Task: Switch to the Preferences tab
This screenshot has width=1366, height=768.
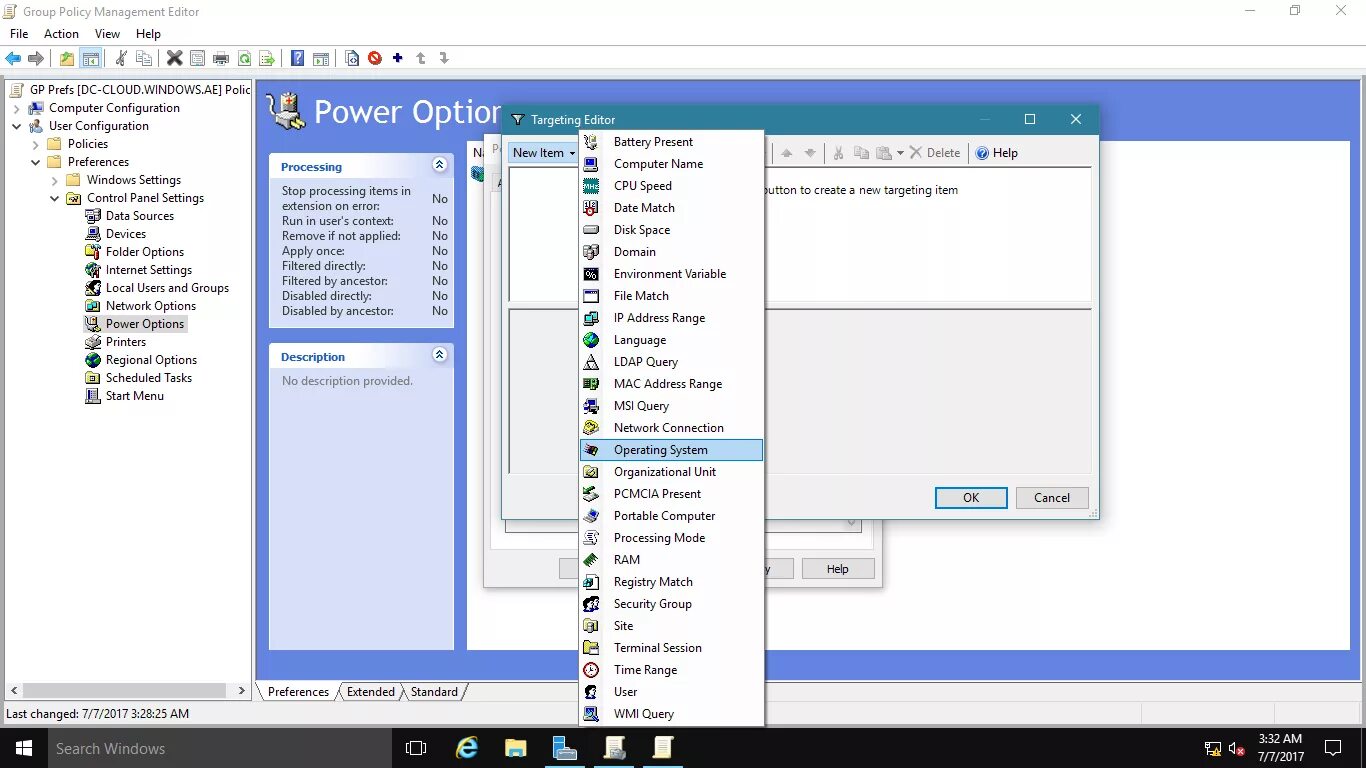Action: coord(298,692)
